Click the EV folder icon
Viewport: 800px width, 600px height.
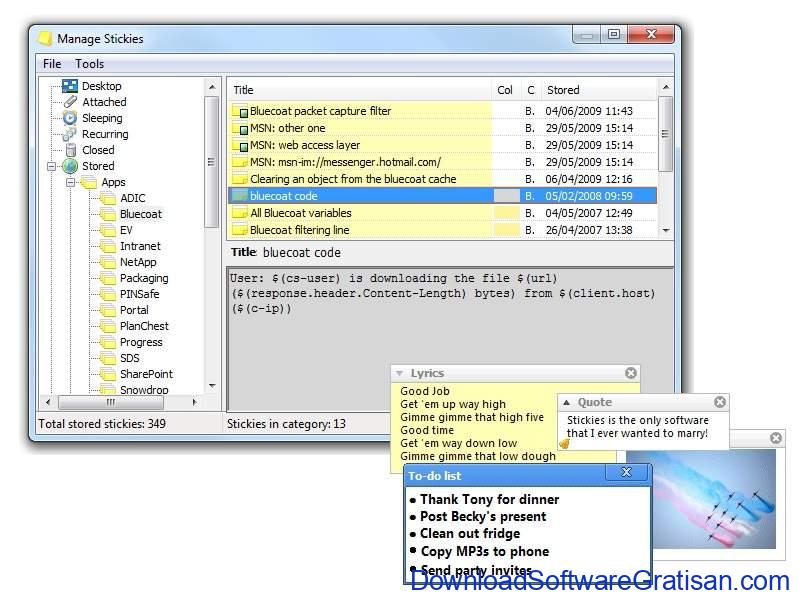coord(108,230)
